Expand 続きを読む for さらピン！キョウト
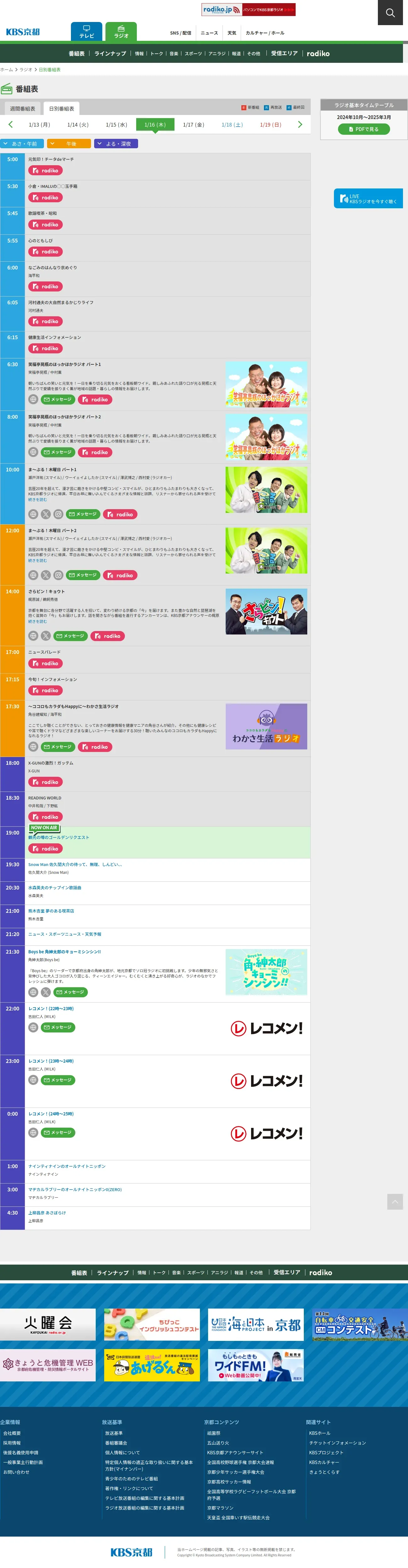Viewport: 408px width, 1568px height. [37, 622]
